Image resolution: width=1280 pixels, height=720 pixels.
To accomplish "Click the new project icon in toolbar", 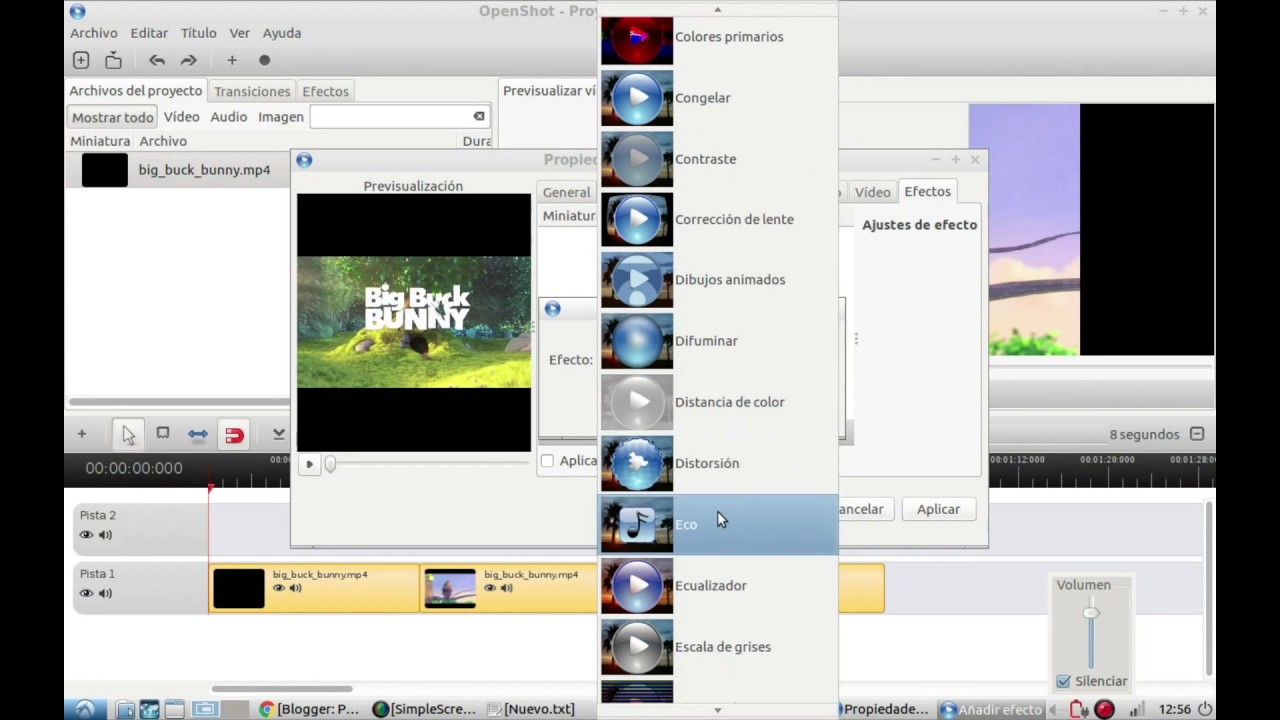I will pyautogui.click(x=81, y=60).
